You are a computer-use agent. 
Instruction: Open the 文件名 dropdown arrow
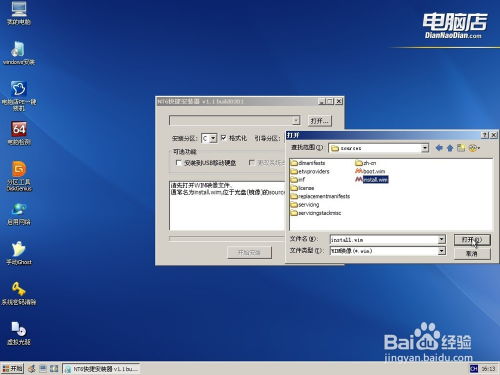coord(441,239)
